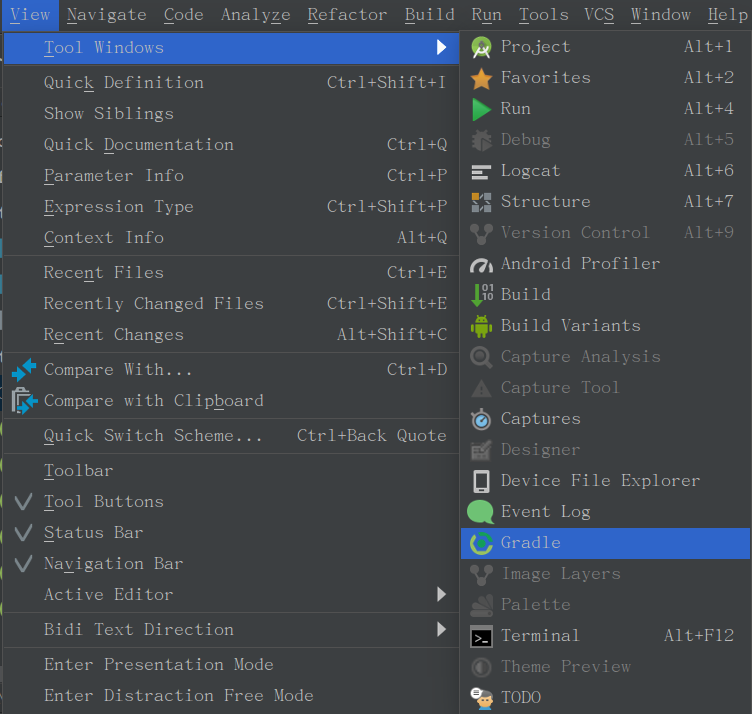Click the Structure panel icon
Viewport: 752px width, 714px height.
[481, 202]
